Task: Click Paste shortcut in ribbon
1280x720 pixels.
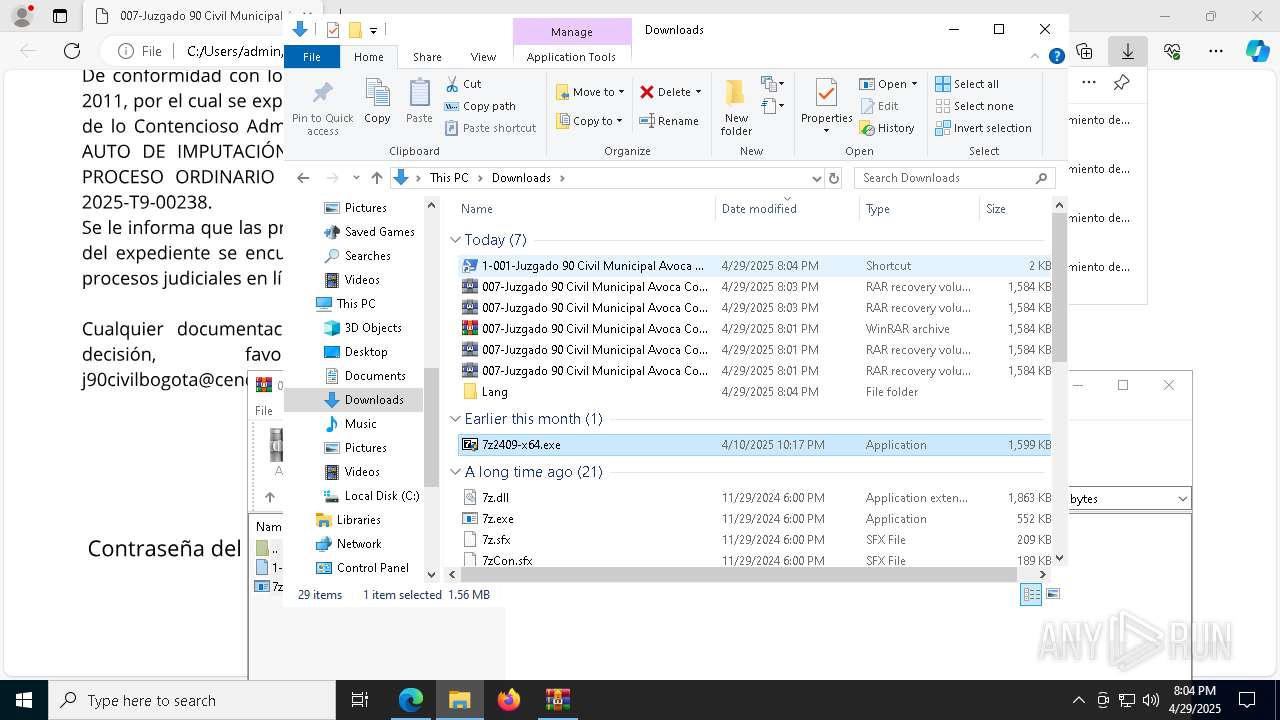Action: pos(490,128)
